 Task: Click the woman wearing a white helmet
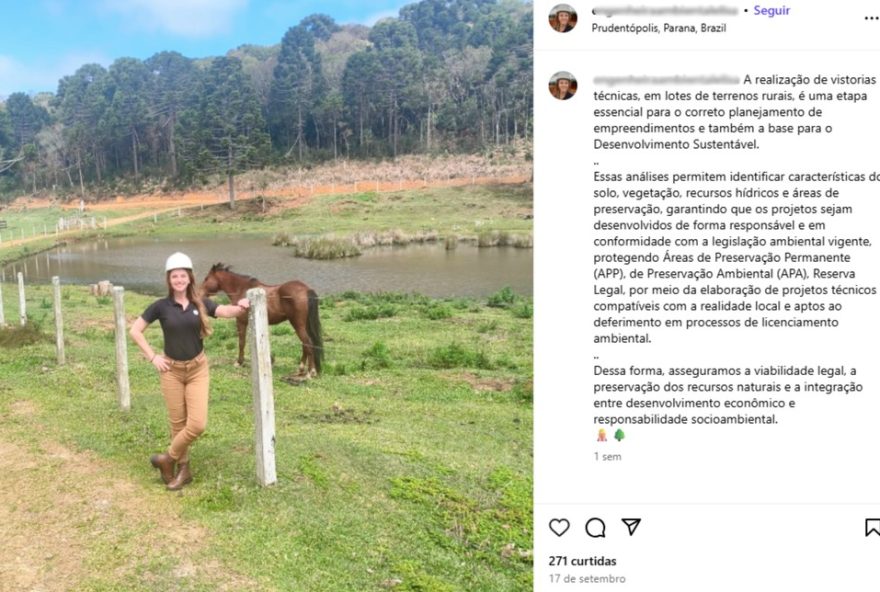(182, 370)
